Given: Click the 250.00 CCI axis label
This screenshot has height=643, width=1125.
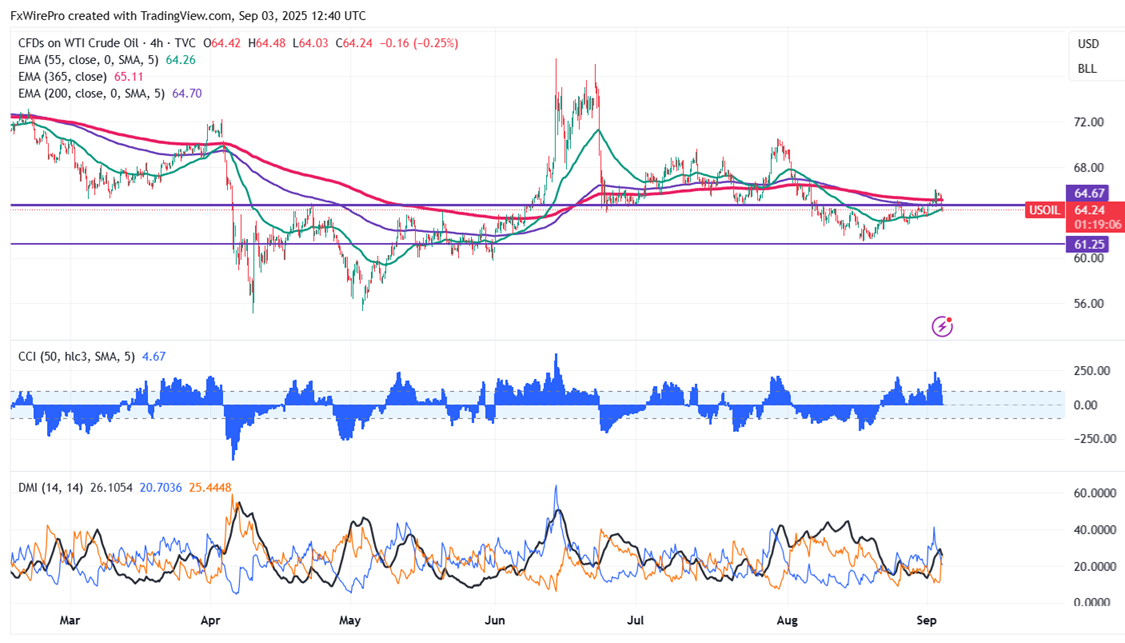Looking at the screenshot, I should pyautogui.click(x=1092, y=371).
